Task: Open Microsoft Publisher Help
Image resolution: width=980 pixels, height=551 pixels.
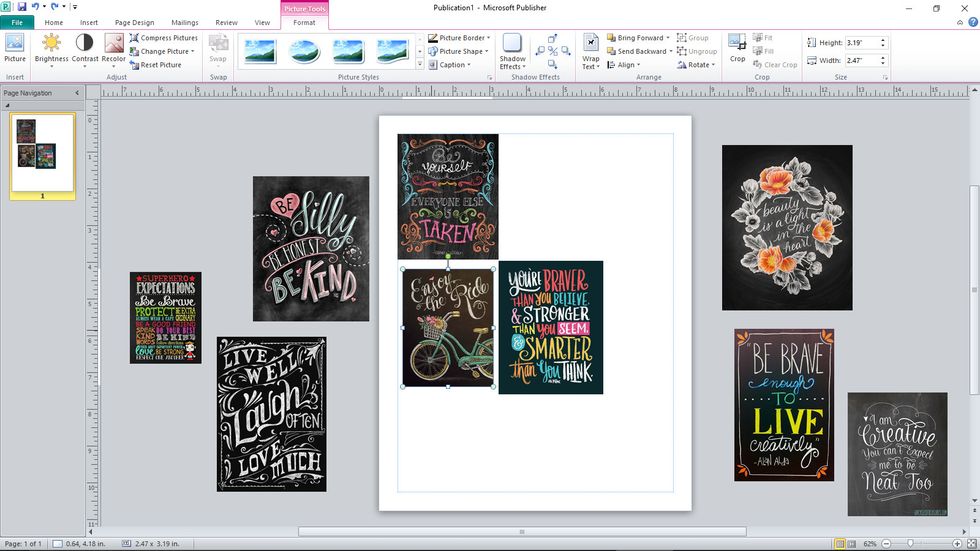Action: (x=973, y=22)
